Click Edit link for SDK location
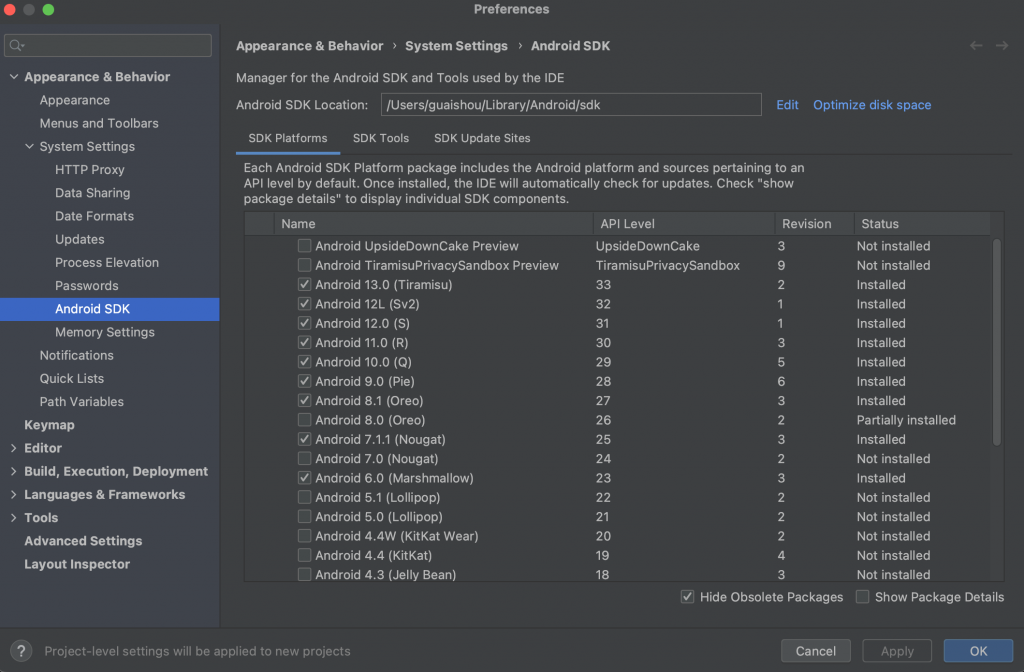1024x672 pixels. click(787, 104)
